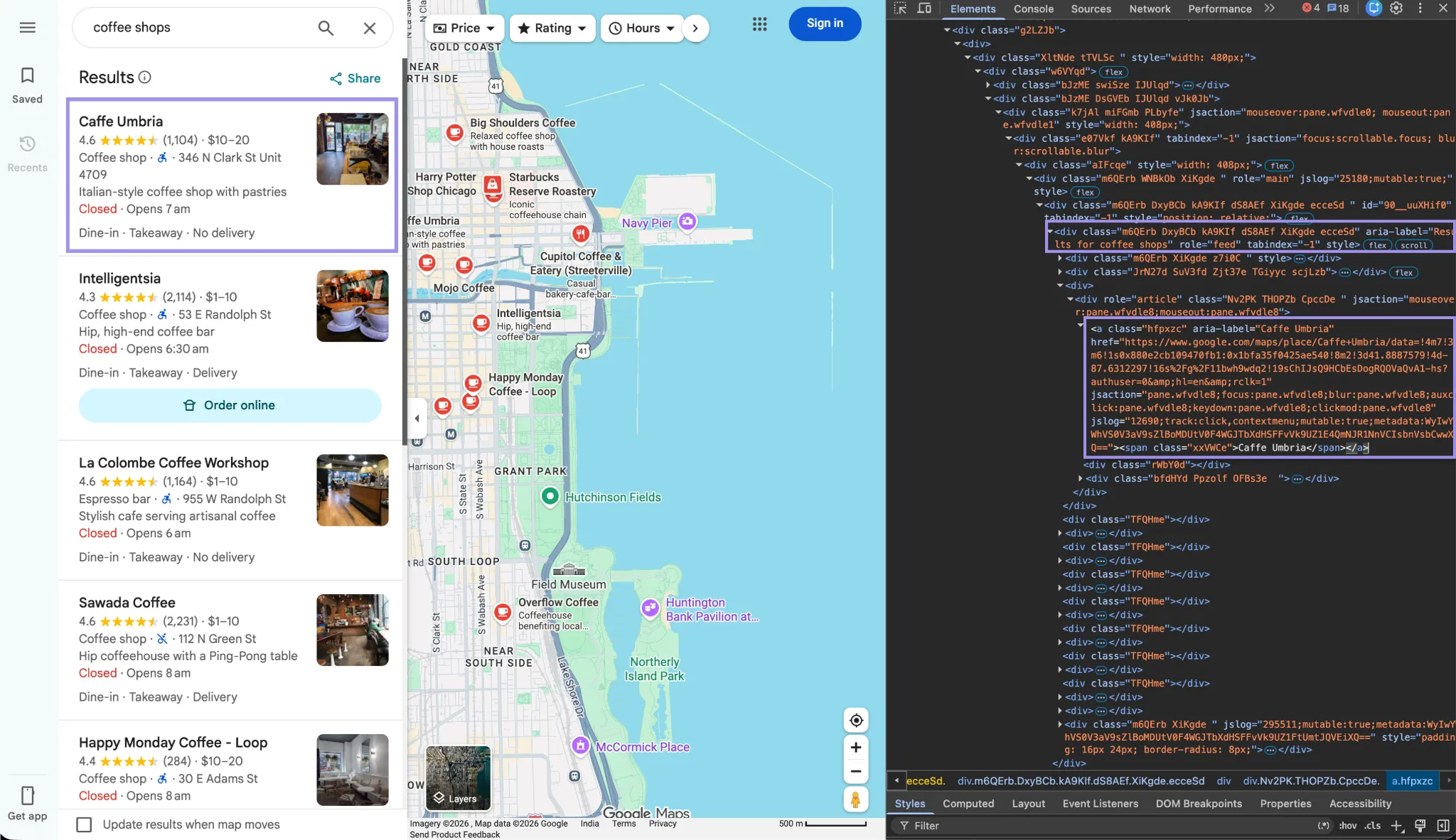Open the Accessibility pane tab

coord(1360,804)
